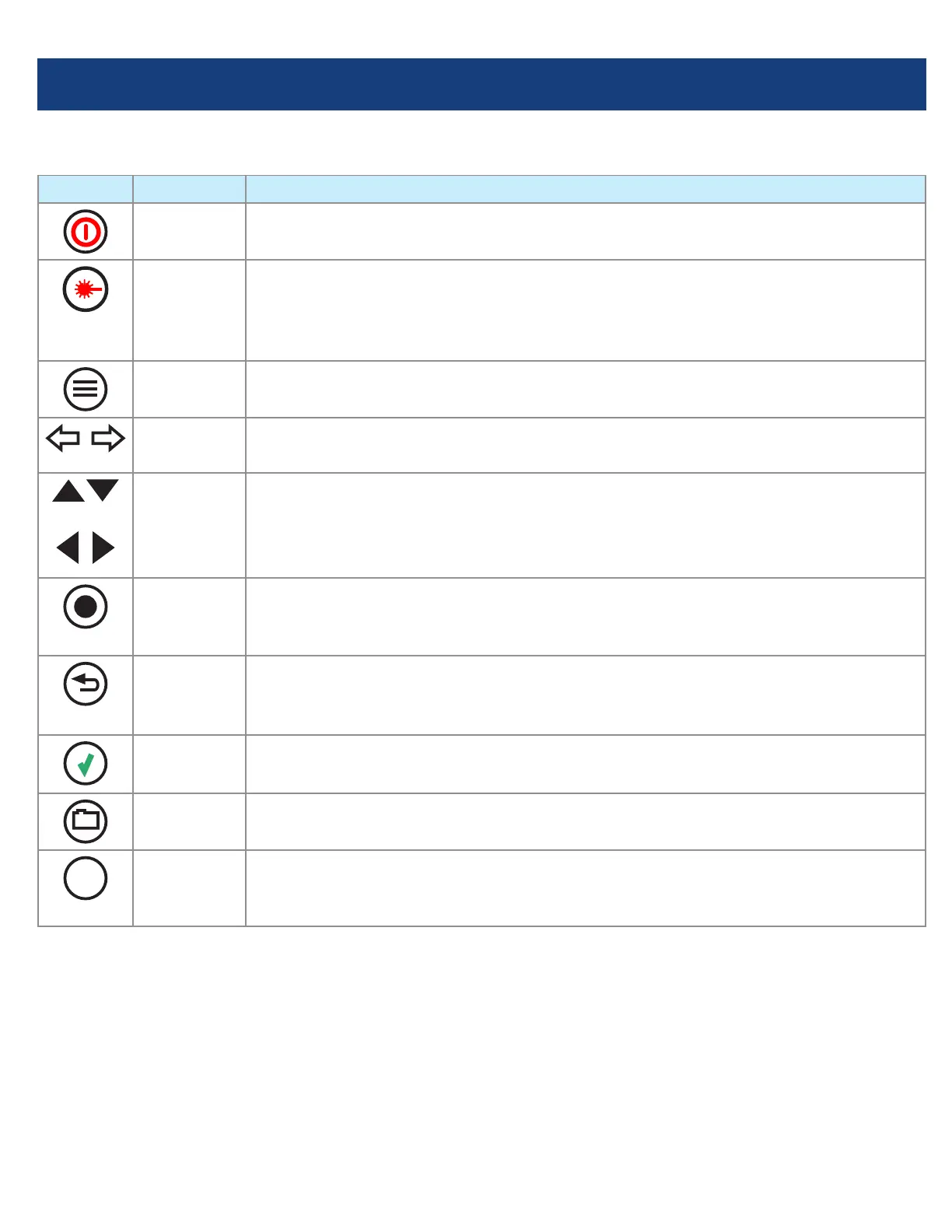This screenshot has height=1232, width=952.
Task: Select the first light-blue table header cell
Action: [86, 189]
